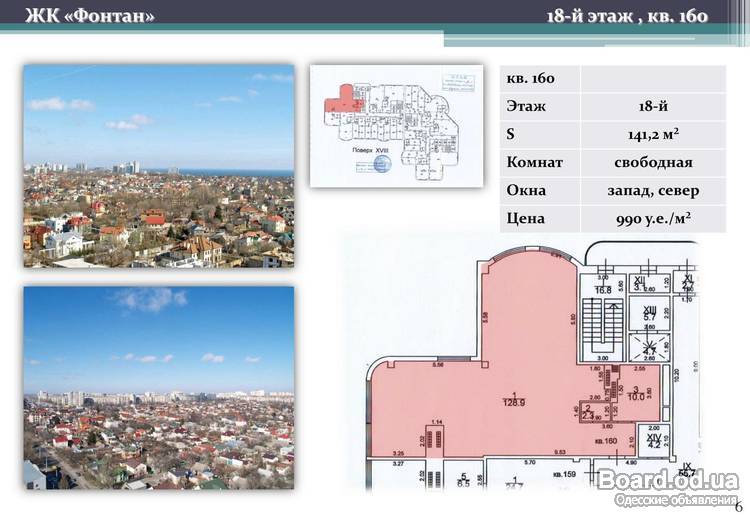Select the '141,2 м²' area cell

pyautogui.click(x=653, y=135)
